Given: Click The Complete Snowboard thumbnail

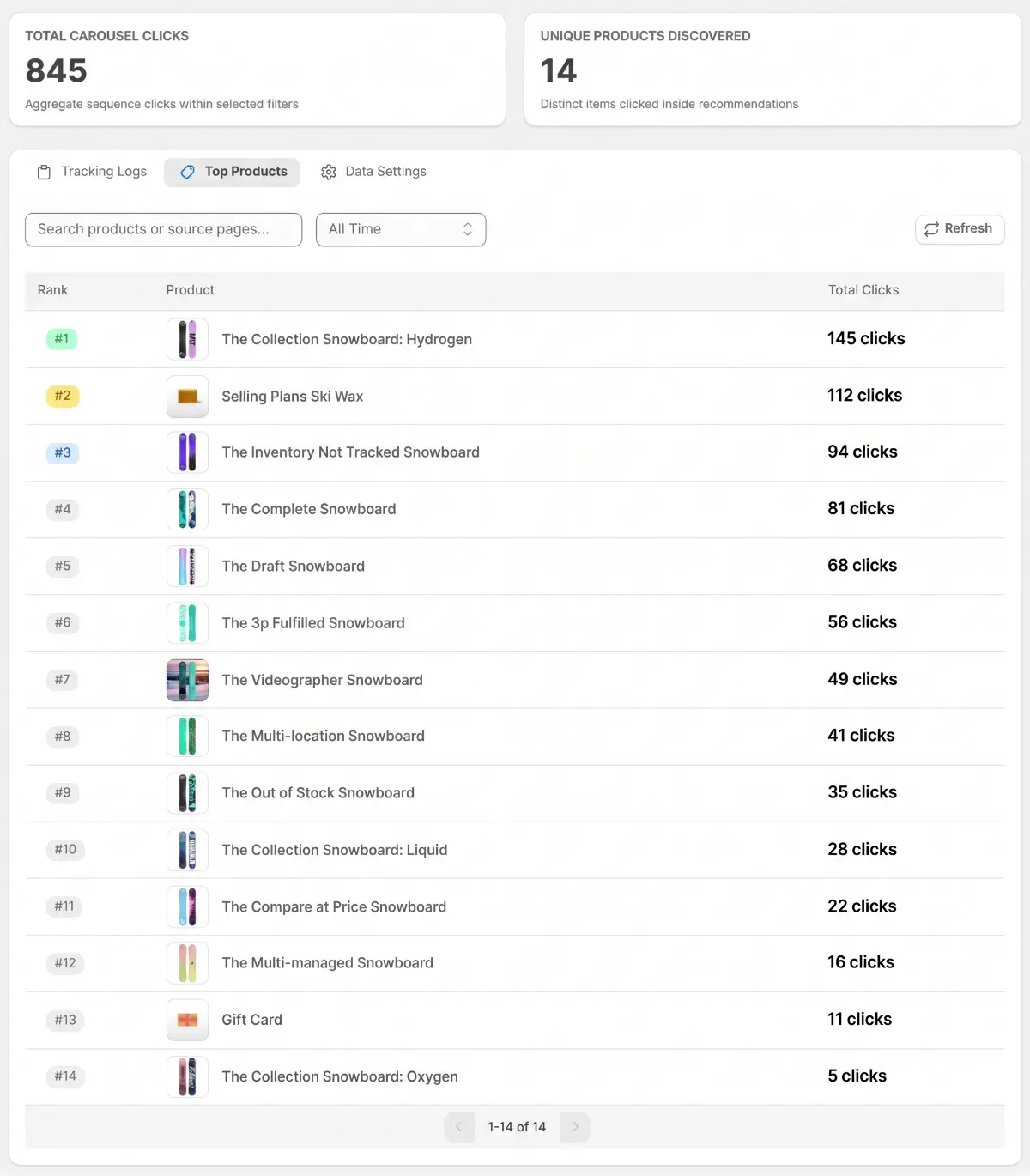Looking at the screenshot, I should [187, 509].
